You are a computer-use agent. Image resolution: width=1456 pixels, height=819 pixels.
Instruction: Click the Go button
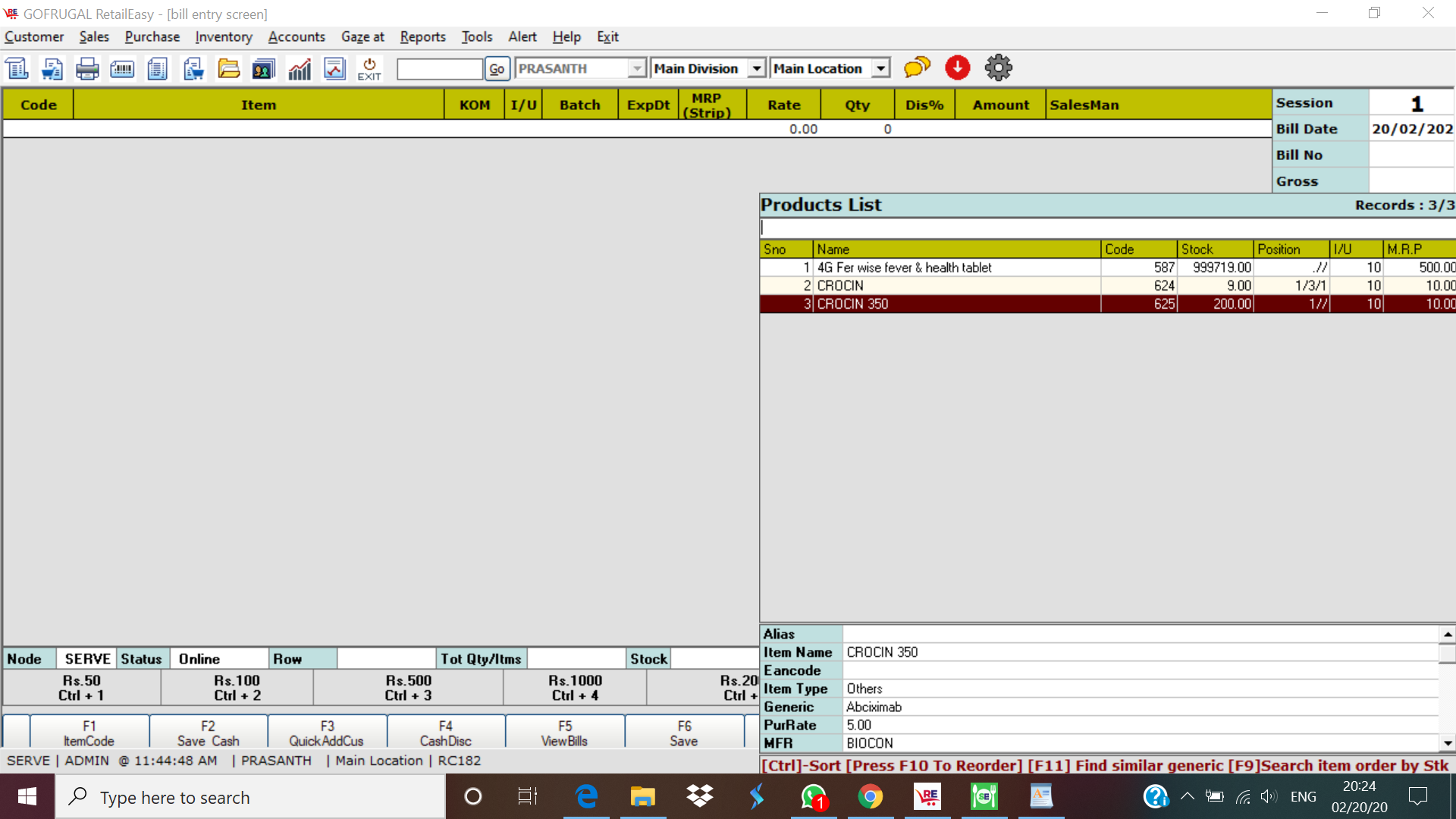[x=497, y=69]
